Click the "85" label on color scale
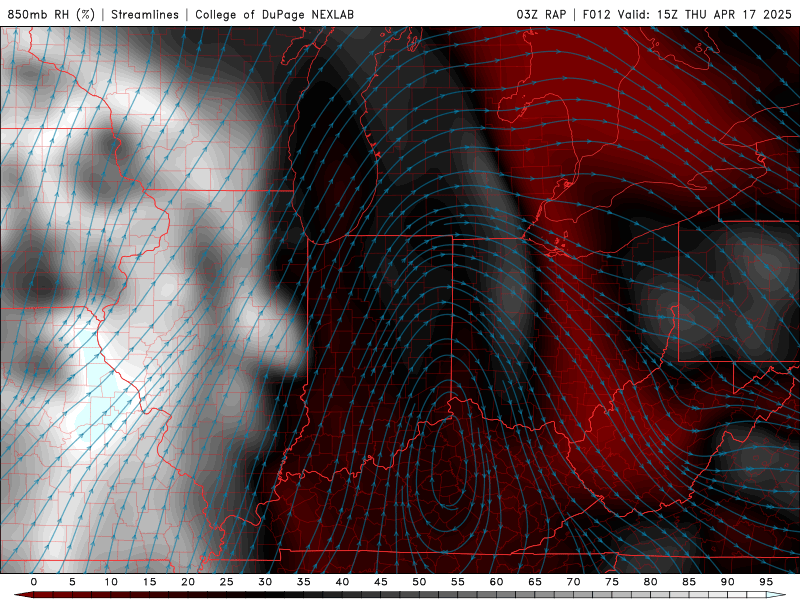The width and height of the screenshot is (800, 600). 689,582
